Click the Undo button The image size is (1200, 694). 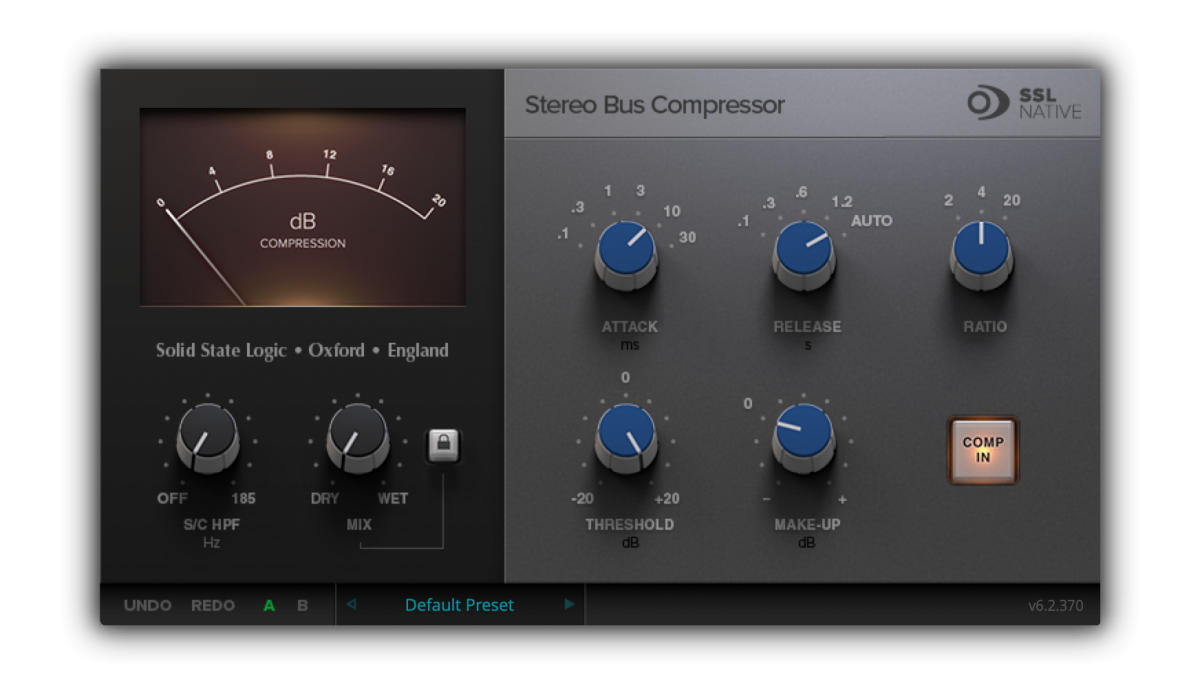146,605
